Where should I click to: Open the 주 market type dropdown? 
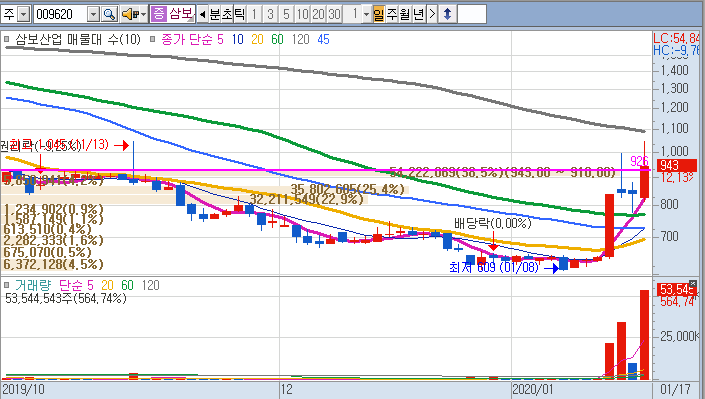(24, 14)
